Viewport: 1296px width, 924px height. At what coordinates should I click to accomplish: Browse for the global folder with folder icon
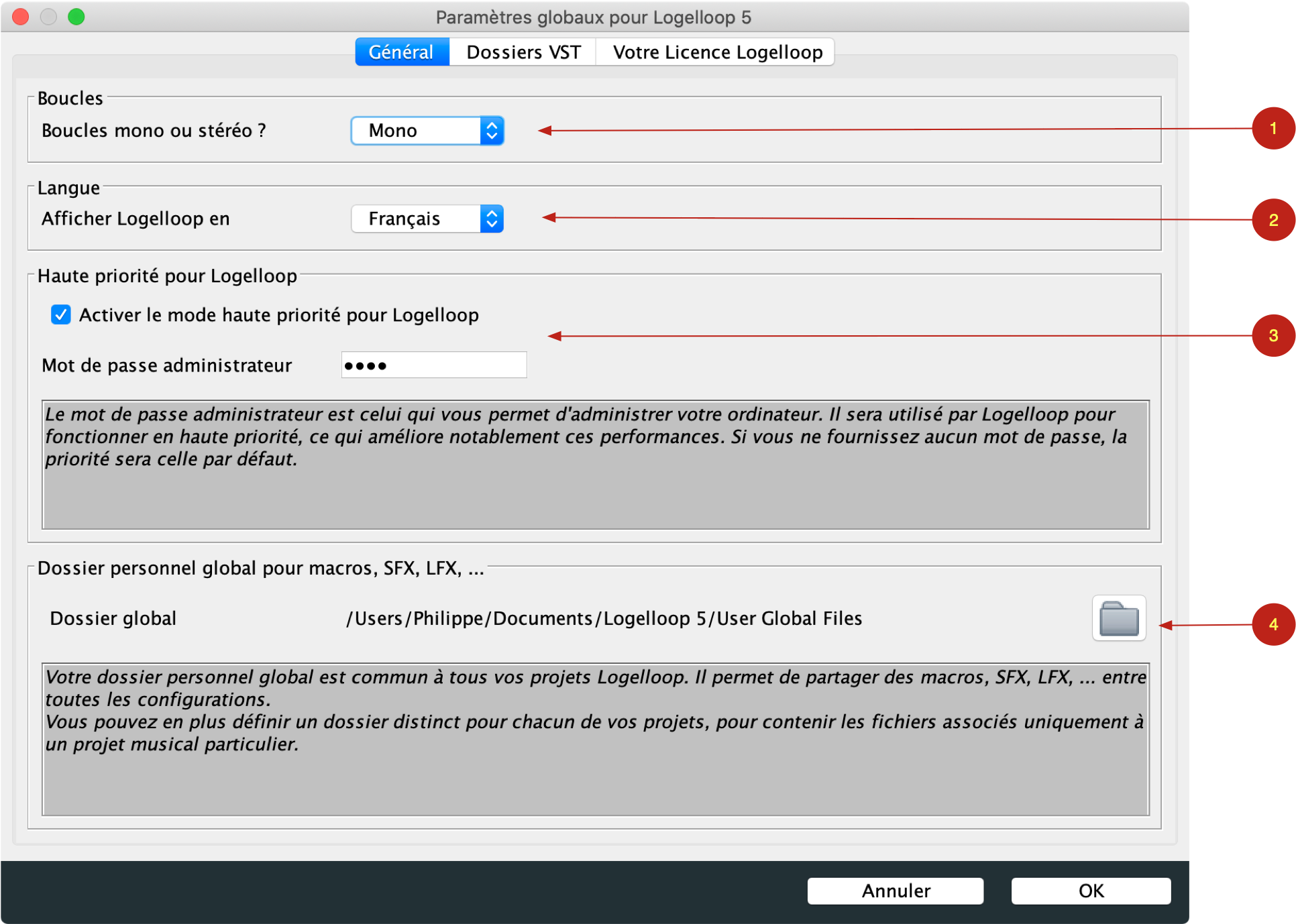(x=1118, y=618)
